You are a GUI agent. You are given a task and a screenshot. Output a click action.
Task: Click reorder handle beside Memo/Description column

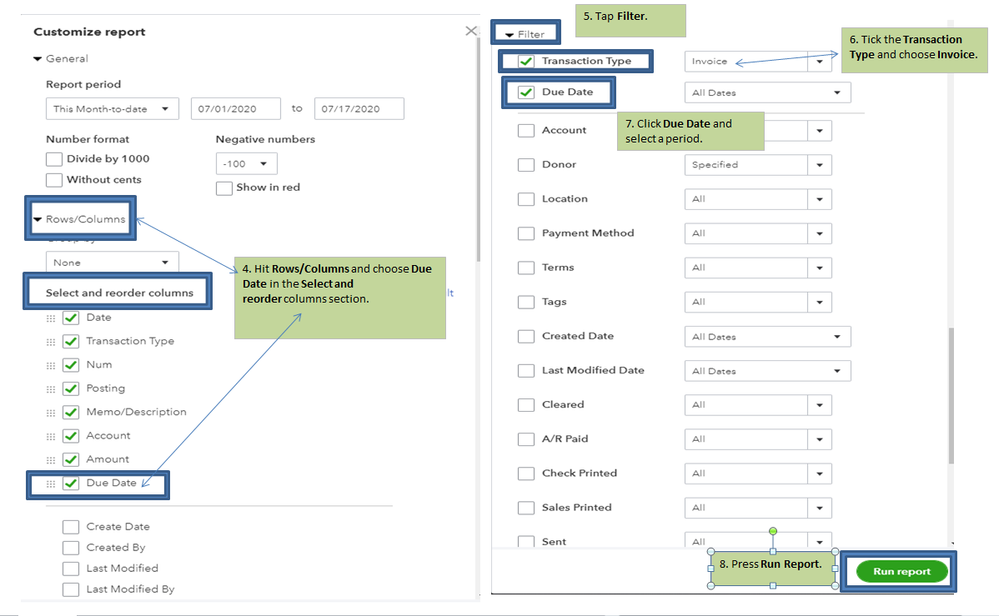pos(51,412)
